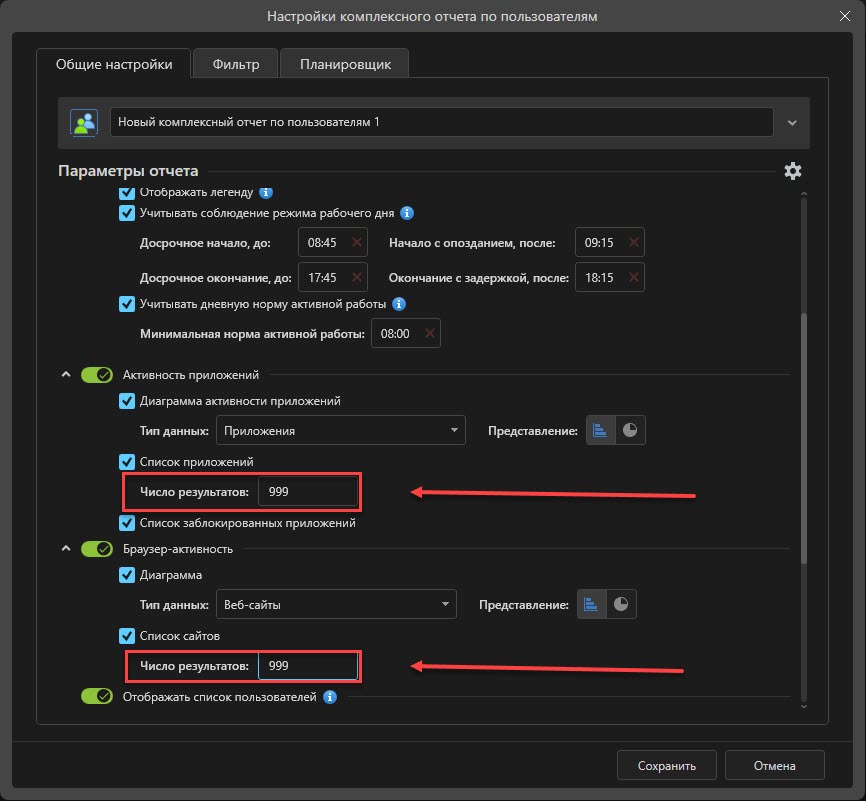Turn off 'Отображать список пользователей' switch
The image size is (866, 801).
97,696
